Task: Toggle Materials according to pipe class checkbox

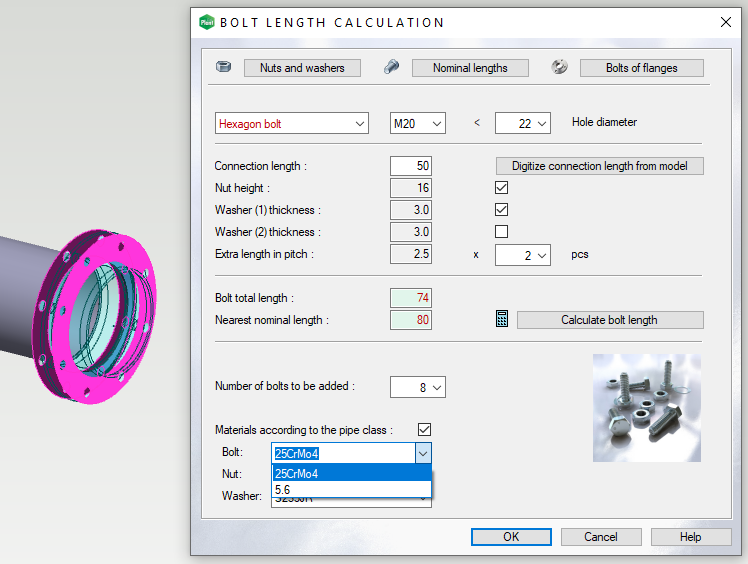Action: coord(424,430)
